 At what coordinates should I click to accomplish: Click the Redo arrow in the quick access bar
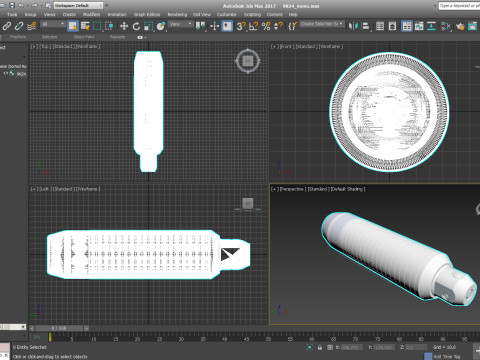click(x=34, y=5)
